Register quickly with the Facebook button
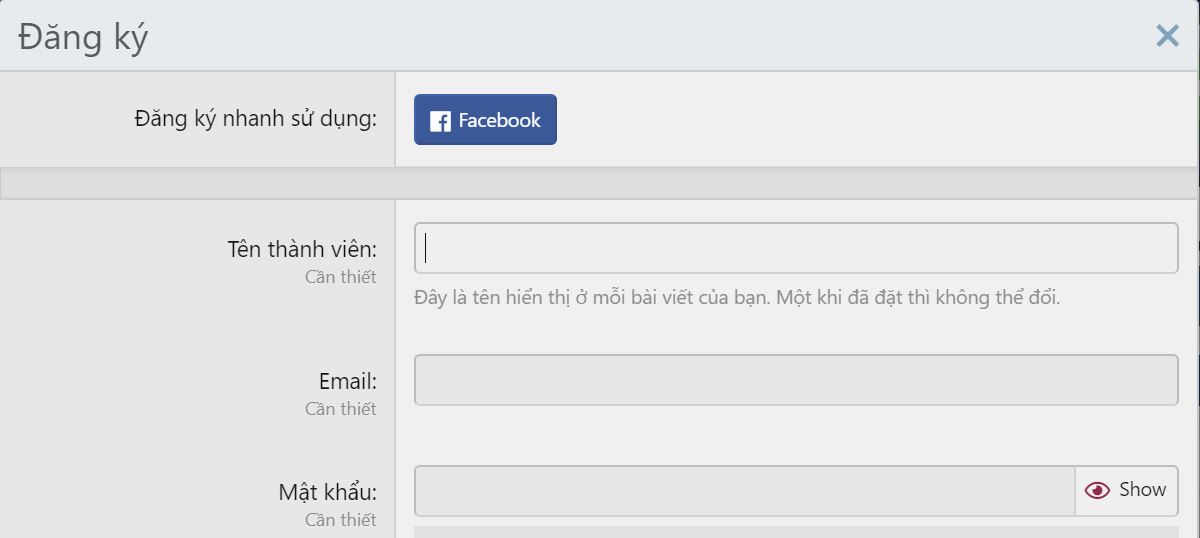This screenshot has height=538, width=1200. coord(485,120)
